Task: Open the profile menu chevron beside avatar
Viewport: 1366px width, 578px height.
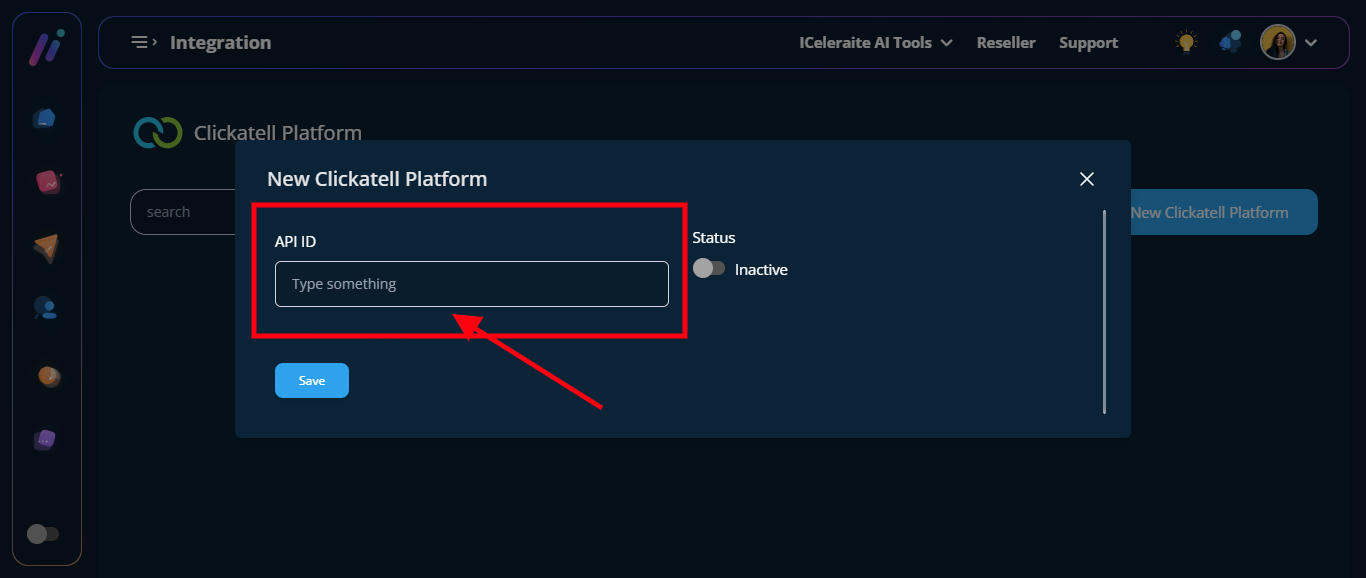Action: [1311, 43]
